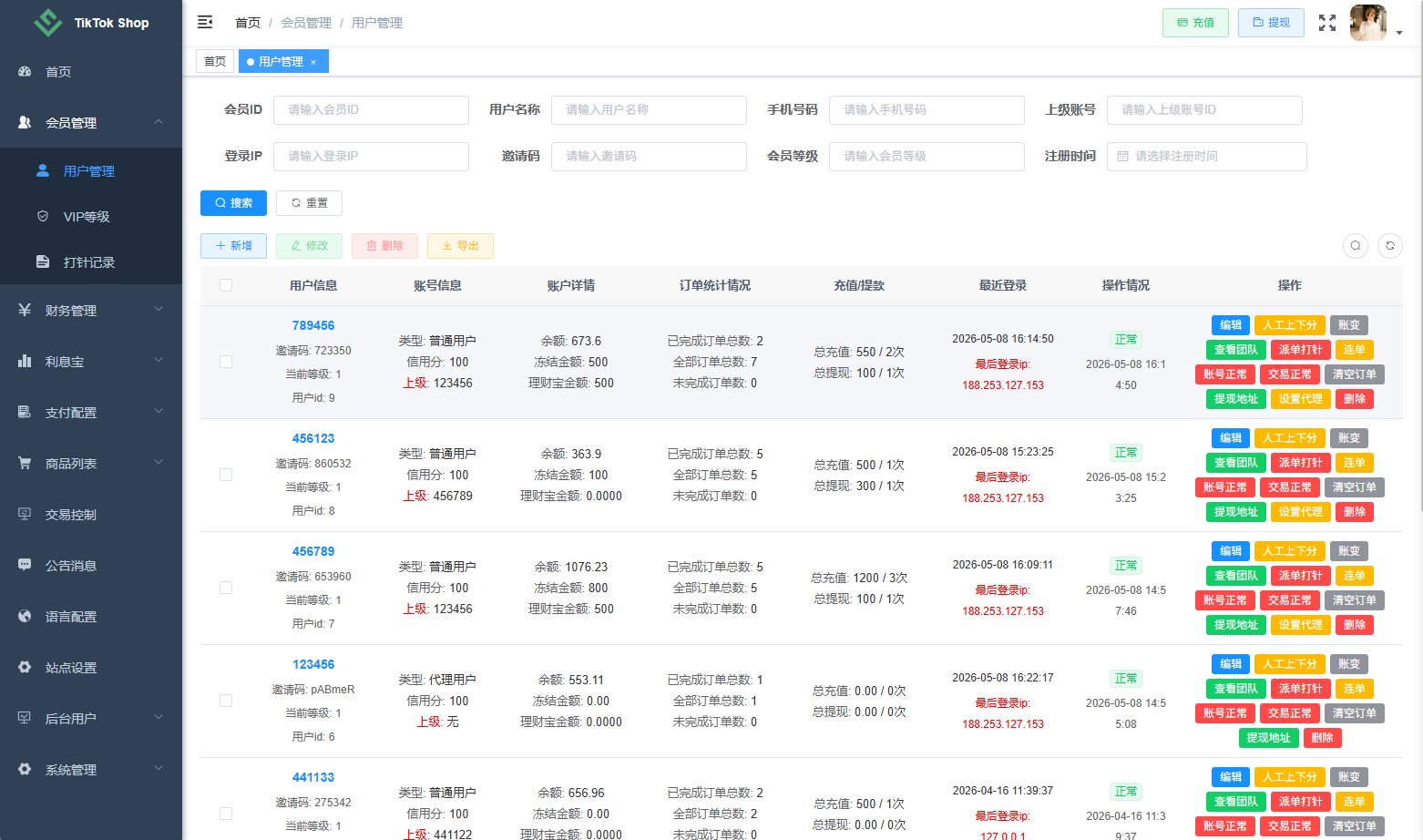
Task: Click the 新增 button
Action: (x=233, y=246)
